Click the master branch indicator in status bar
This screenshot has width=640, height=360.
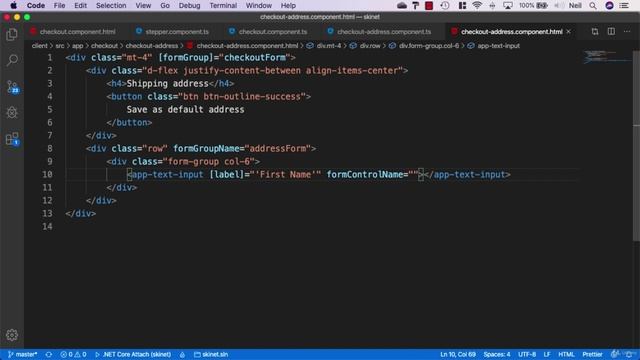coord(22,354)
